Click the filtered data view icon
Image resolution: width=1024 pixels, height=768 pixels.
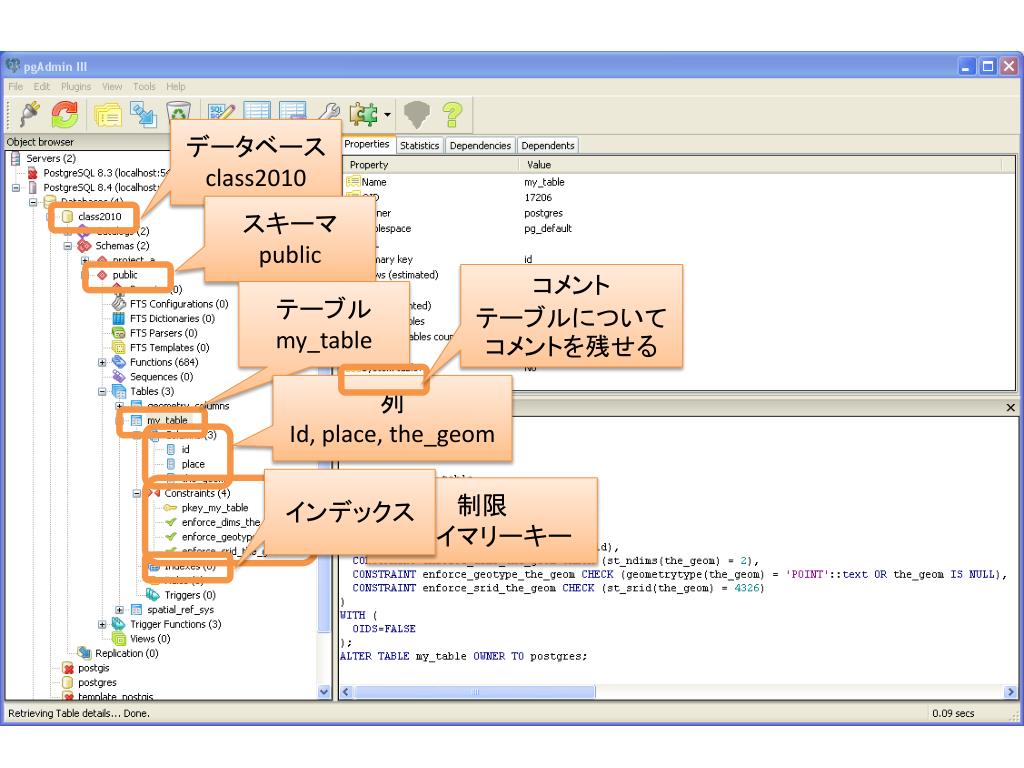coord(292,110)
